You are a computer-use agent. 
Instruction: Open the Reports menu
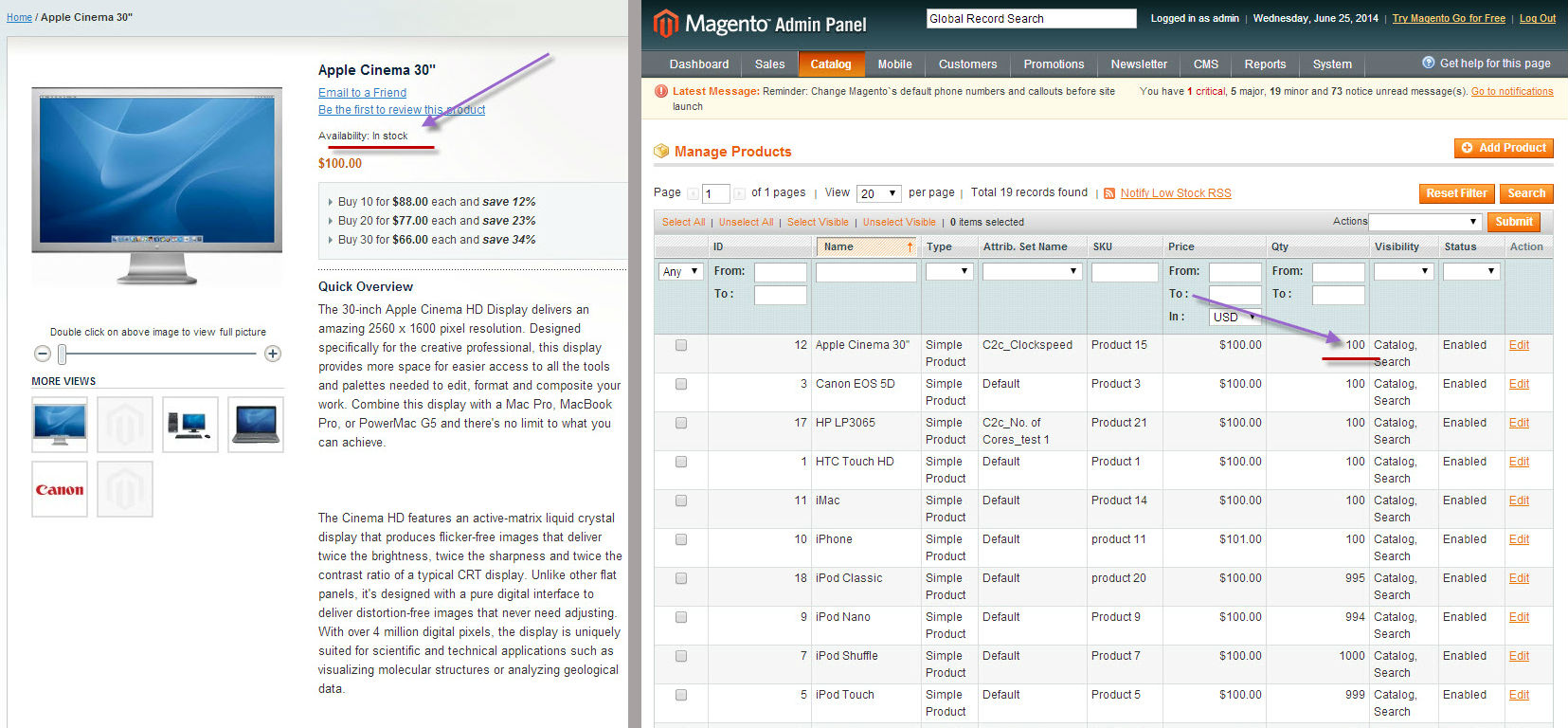pos(1265,64)
